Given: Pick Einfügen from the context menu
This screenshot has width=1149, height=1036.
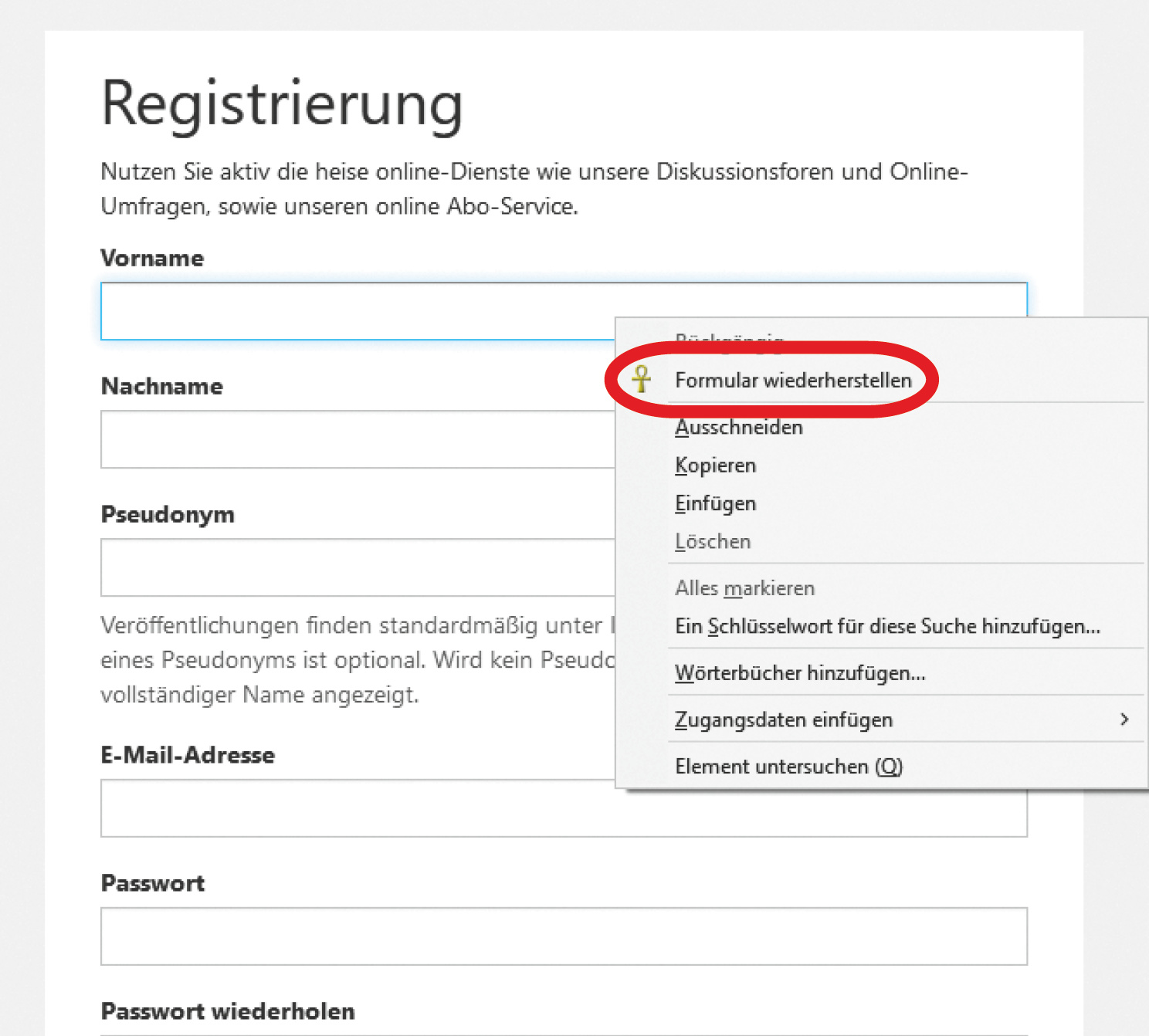Looking at the screenshot, I should [716, 503].
